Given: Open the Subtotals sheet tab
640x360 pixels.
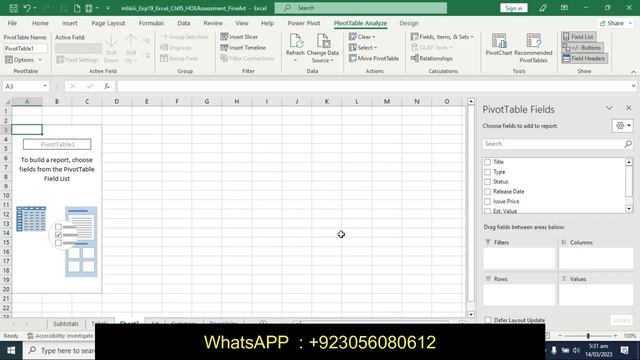Looking at the screenshot, I should (66, 324).
